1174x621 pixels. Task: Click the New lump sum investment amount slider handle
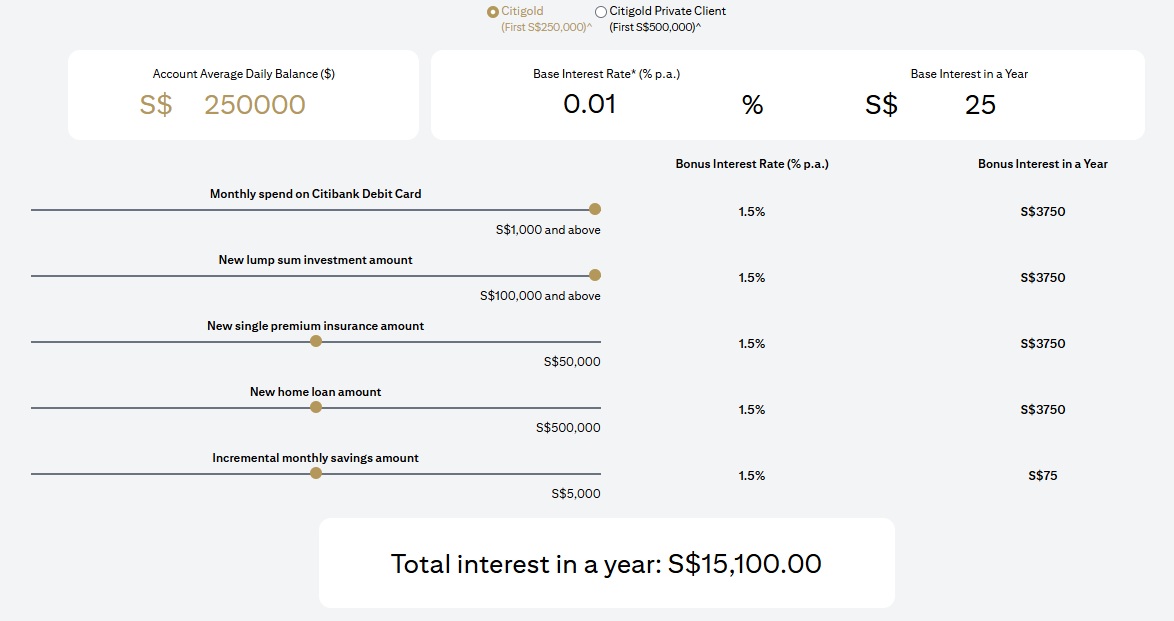pos(595,274)
